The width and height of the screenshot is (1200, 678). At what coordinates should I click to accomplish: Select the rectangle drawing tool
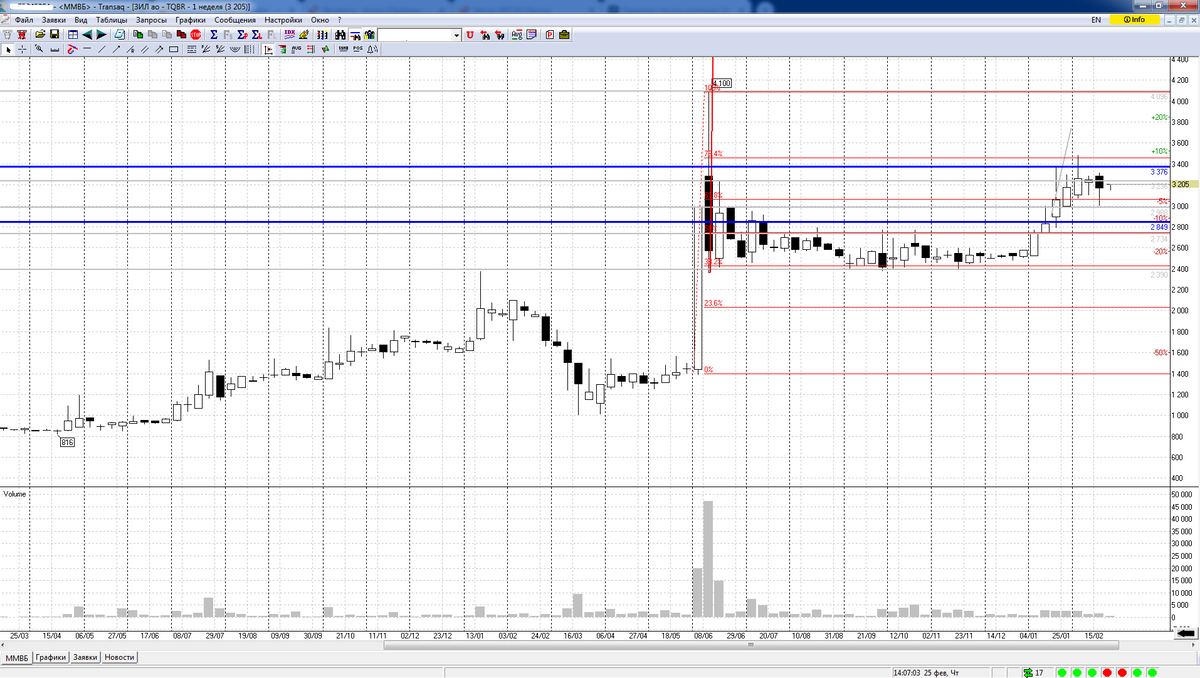[x=174, y=49]
